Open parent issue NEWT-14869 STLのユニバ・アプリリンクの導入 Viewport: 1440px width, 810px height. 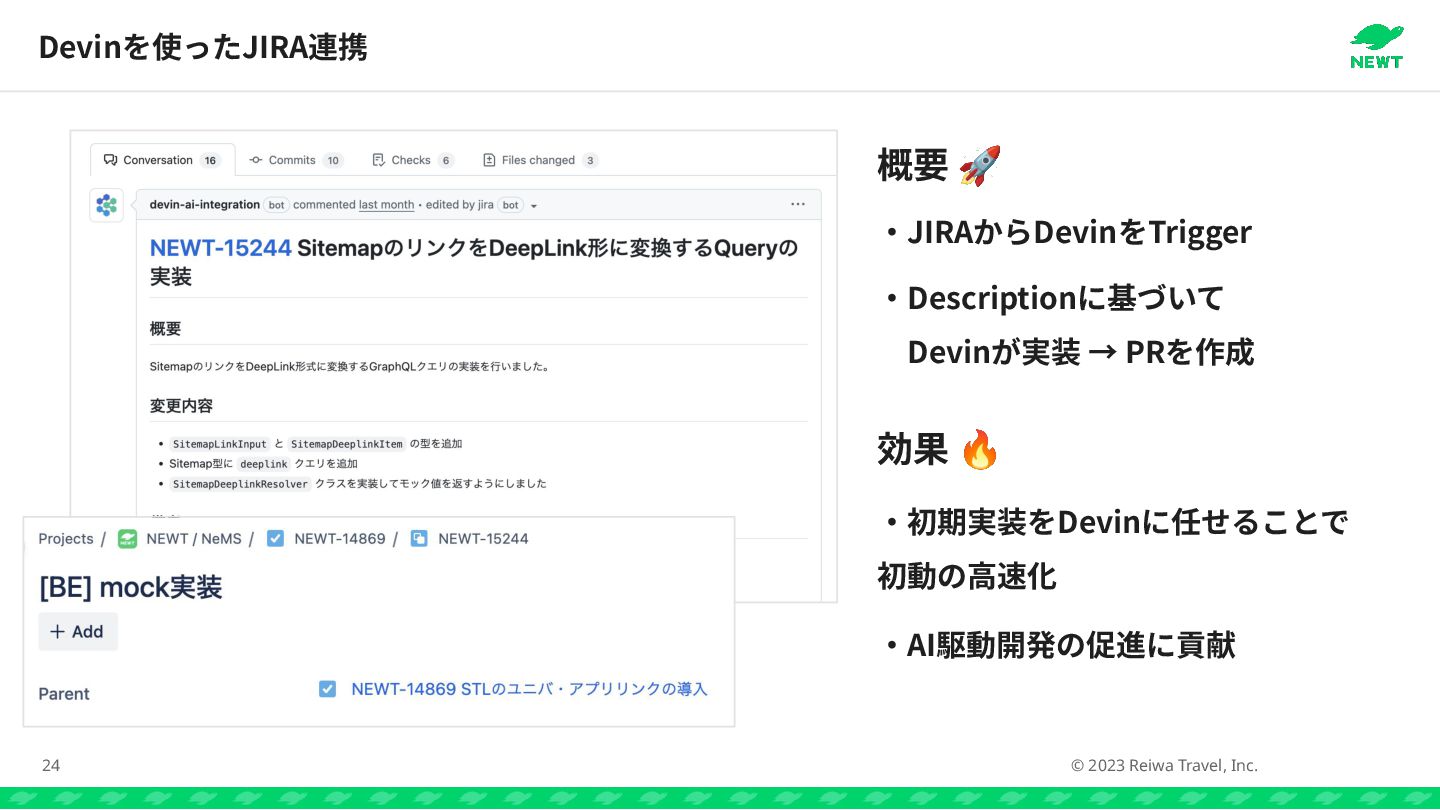[529, 689]
